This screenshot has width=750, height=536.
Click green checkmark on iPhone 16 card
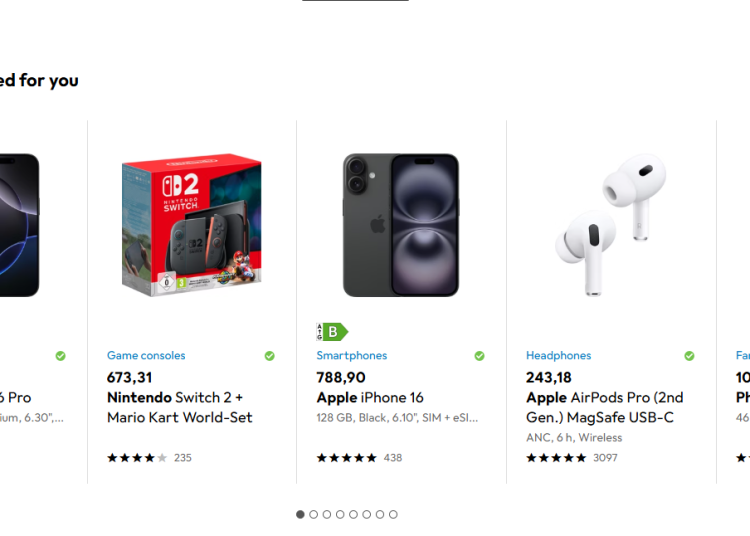[479, 356]
